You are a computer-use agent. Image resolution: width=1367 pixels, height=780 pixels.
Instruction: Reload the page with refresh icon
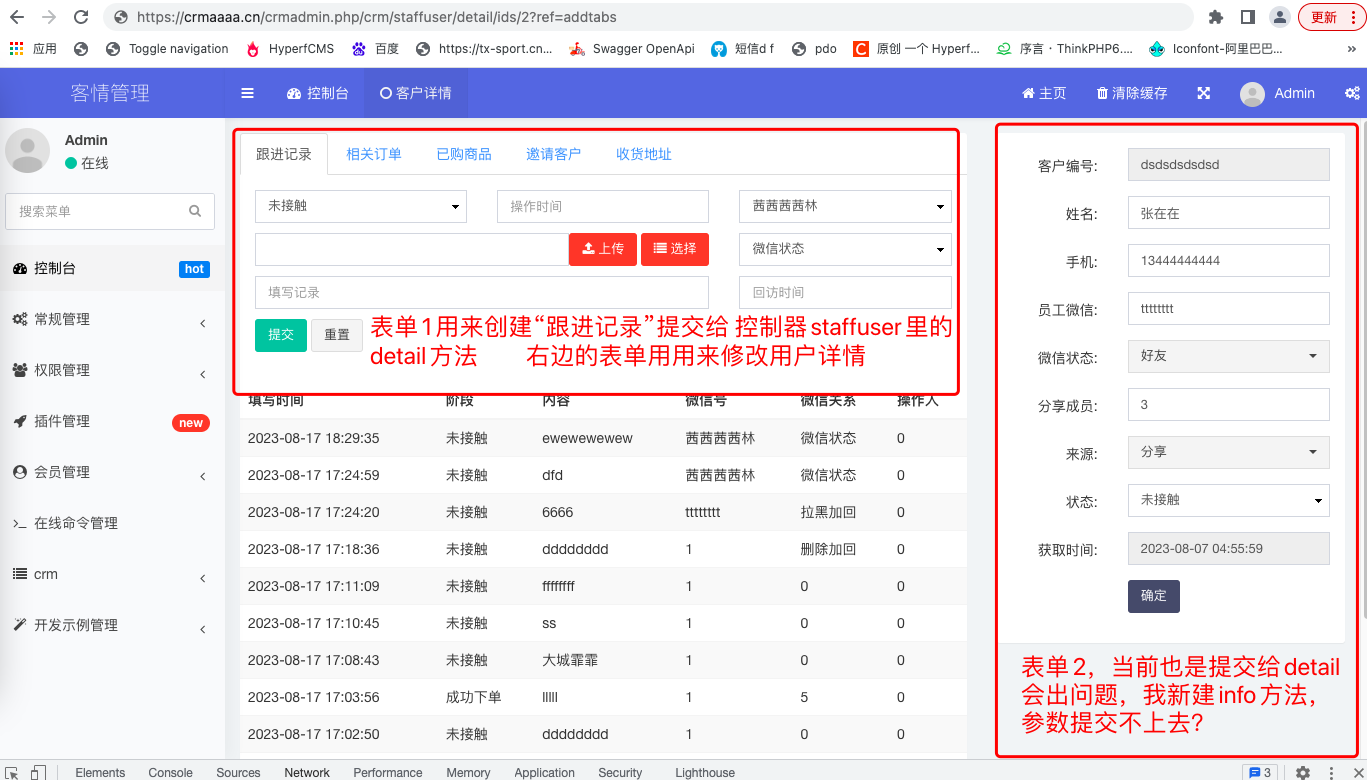coord(81,17)
